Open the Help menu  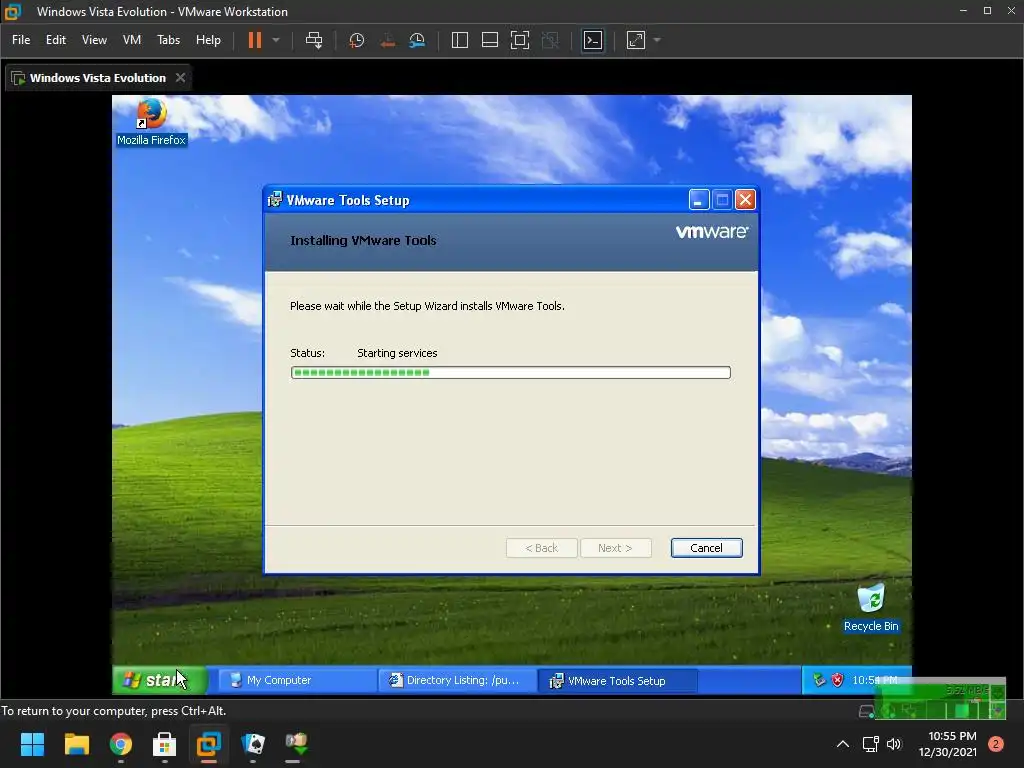[x=208, y=40]
